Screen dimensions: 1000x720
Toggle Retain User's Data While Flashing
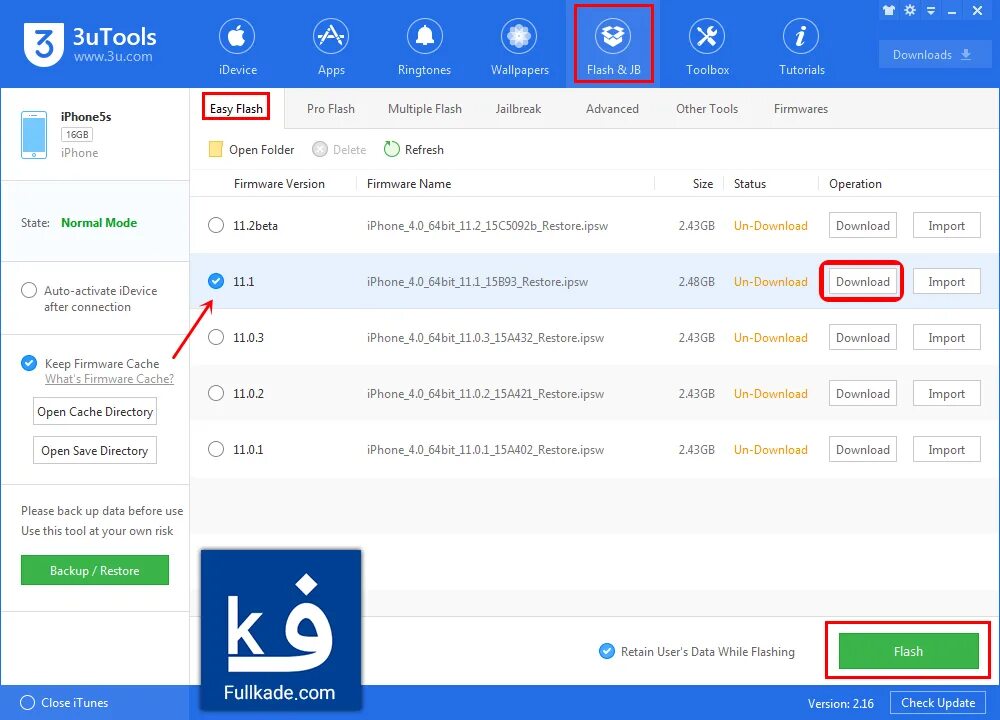click(607, 651)
